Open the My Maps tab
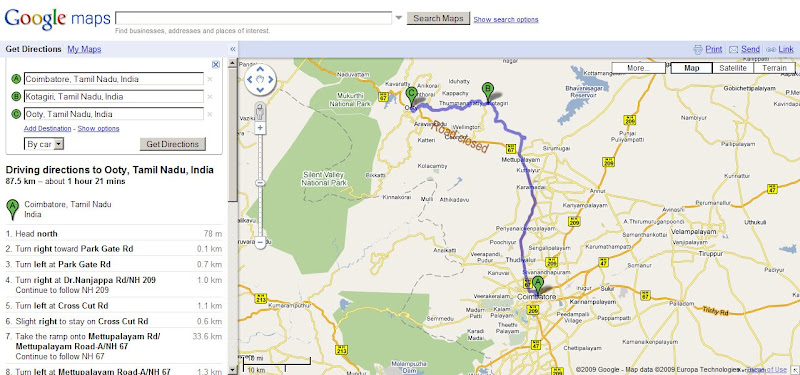The height and width of the screenshot is (375, 800). coord(84,49)
